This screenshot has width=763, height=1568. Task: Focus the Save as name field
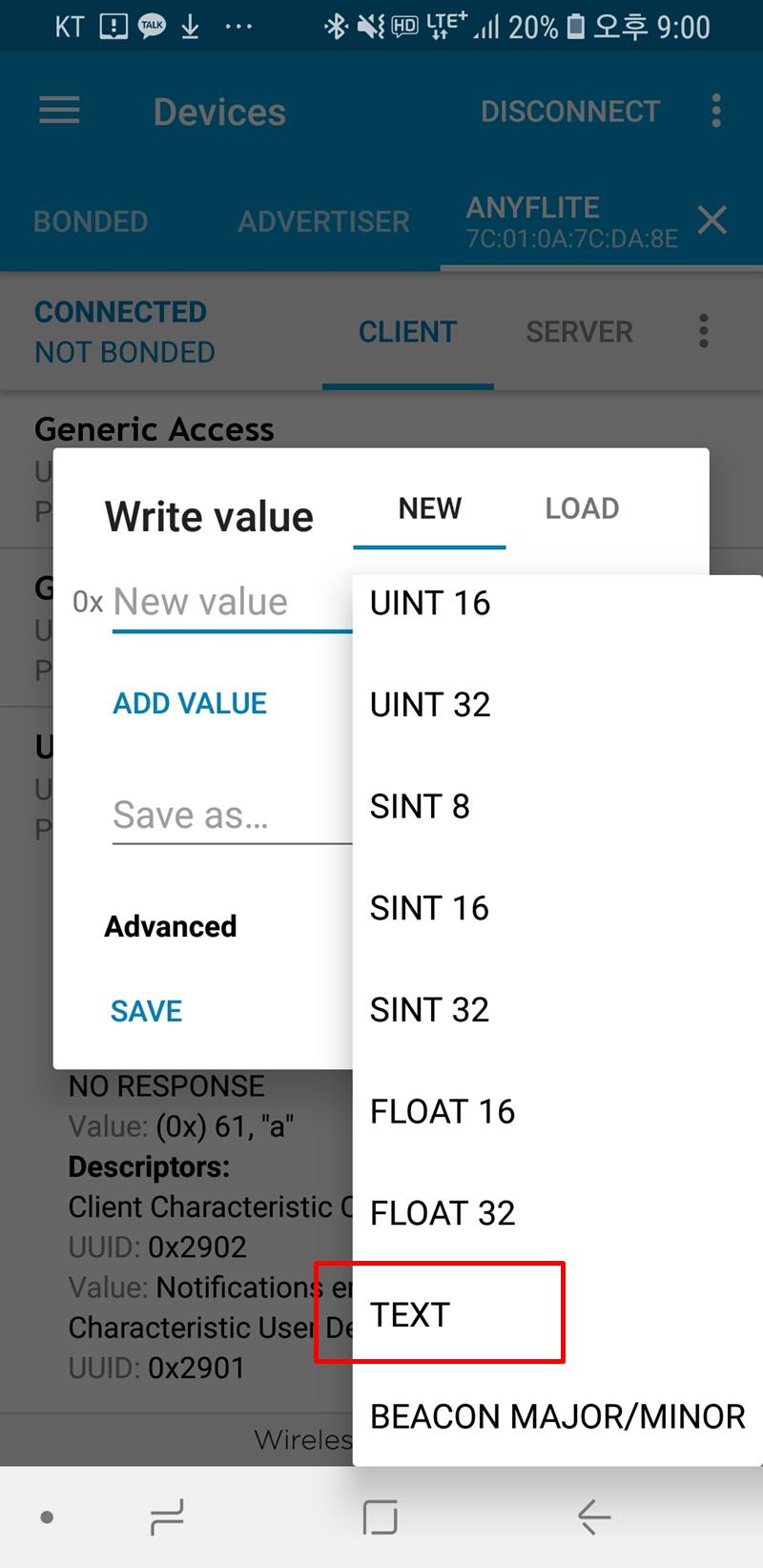tap(229, 815)
